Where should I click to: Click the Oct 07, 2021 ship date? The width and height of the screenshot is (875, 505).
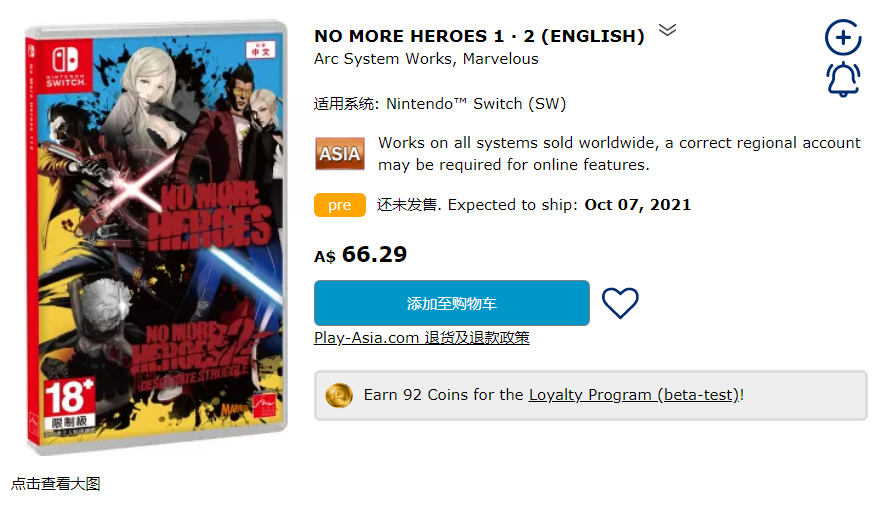(x=637, y=205)
